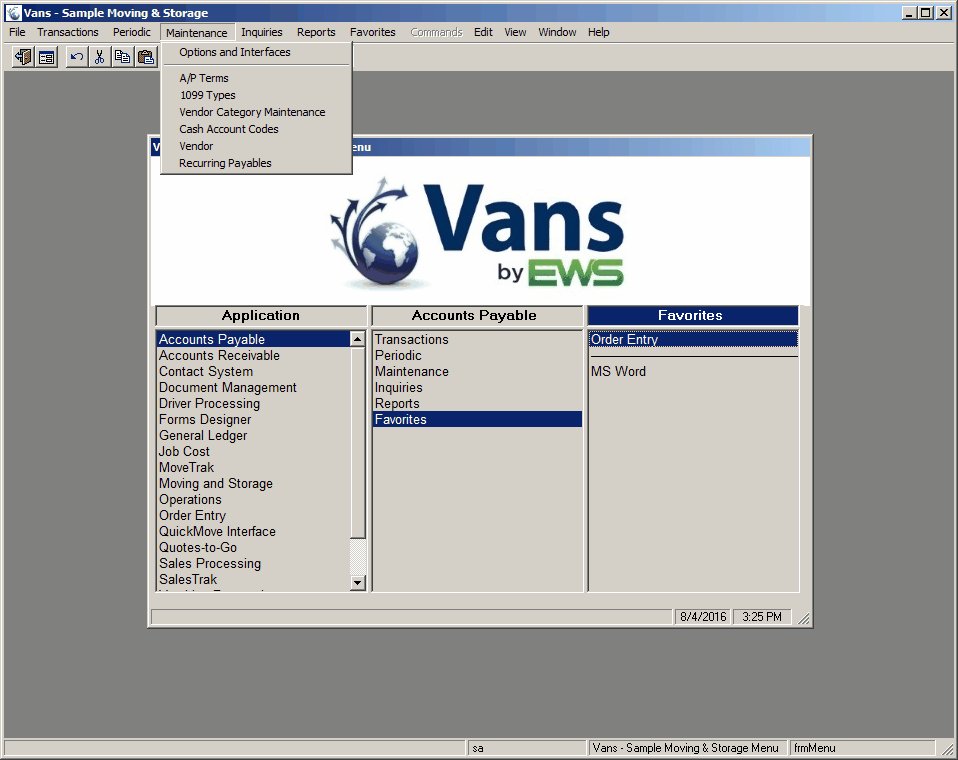Viewport: 958px width, 760px height.
Task: Click the Accounts Payable column header button
Action: point(477,316)
